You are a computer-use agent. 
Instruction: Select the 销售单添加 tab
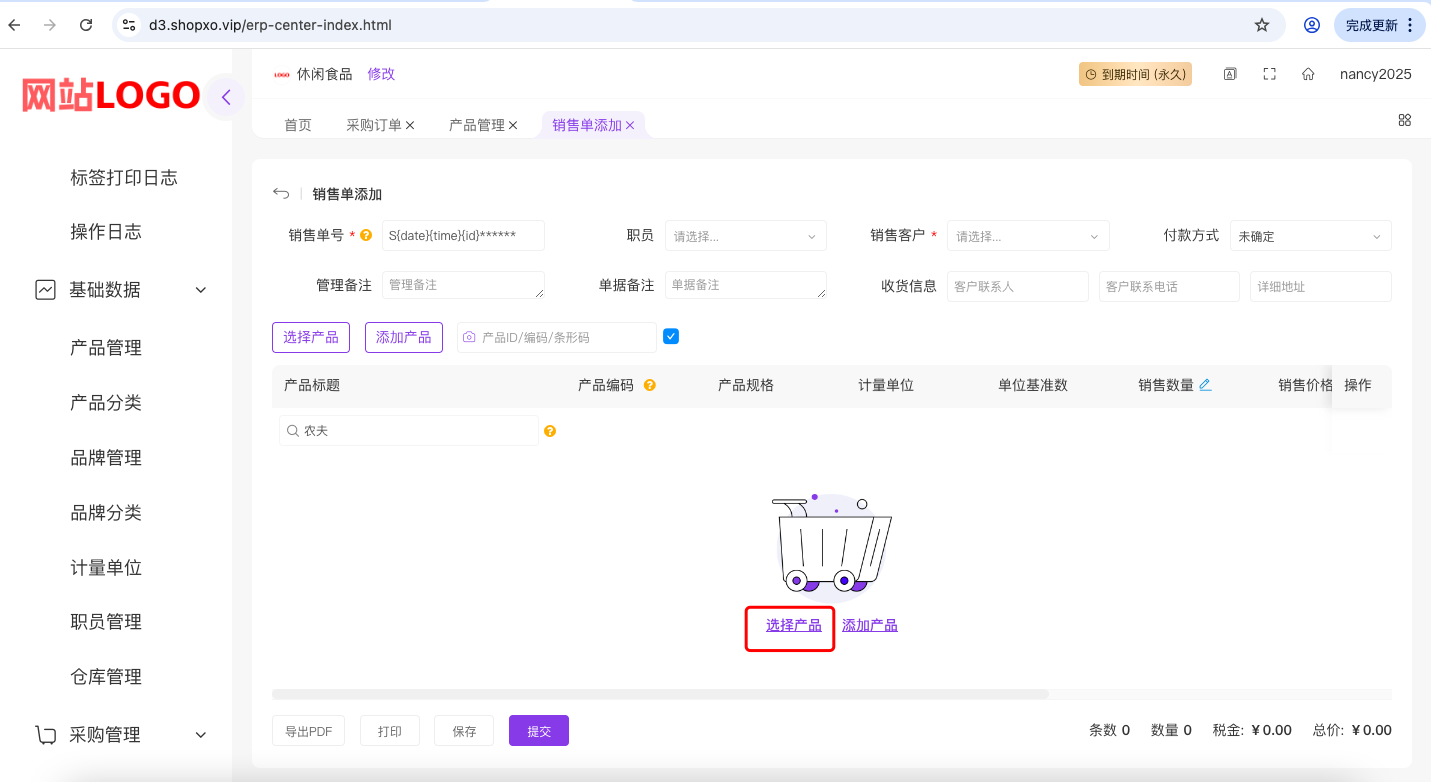(587, 125)
